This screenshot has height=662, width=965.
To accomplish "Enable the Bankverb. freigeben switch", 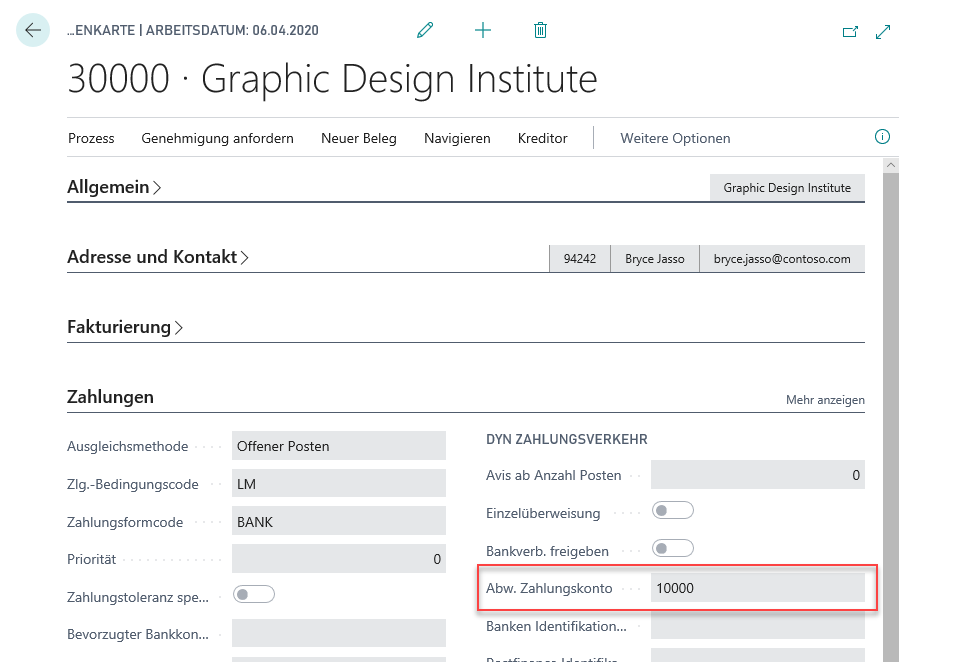I will pyautogui.click(x=672, y=549).
